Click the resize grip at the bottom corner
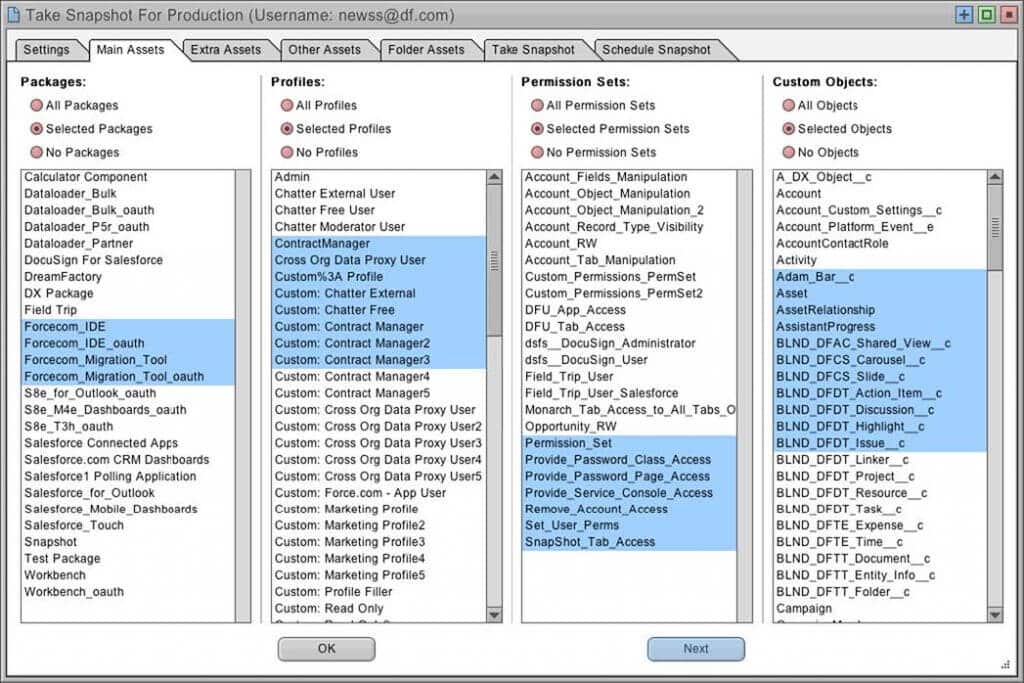This screenshot has height=683, width=1024. click(1005, 665)
